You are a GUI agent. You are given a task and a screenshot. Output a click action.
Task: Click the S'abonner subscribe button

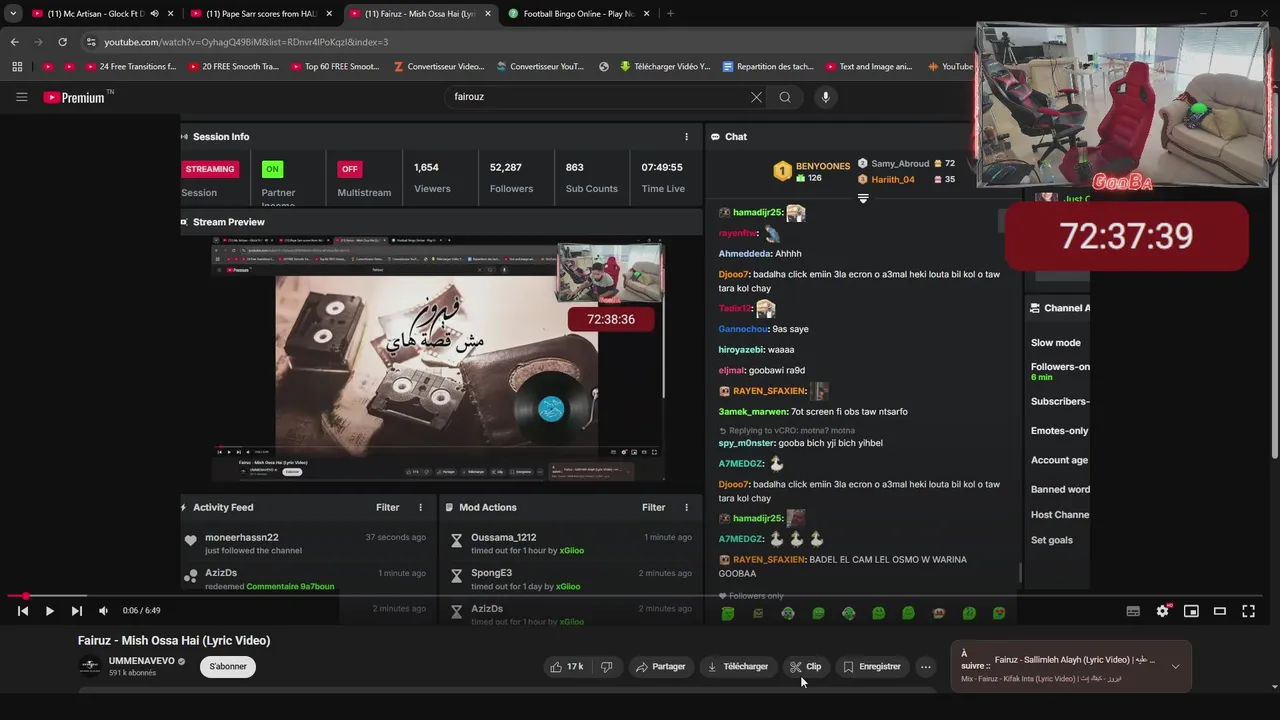point(228,667)
